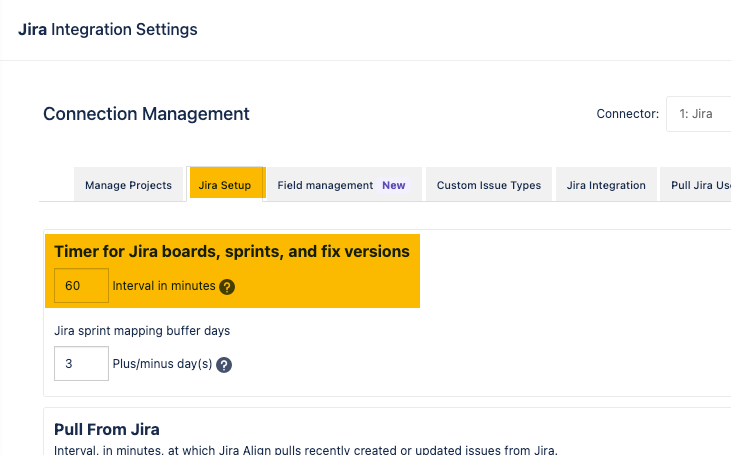731x455 pixels.
Task: Click the Connection Management heading
Action: click(146, 114)
